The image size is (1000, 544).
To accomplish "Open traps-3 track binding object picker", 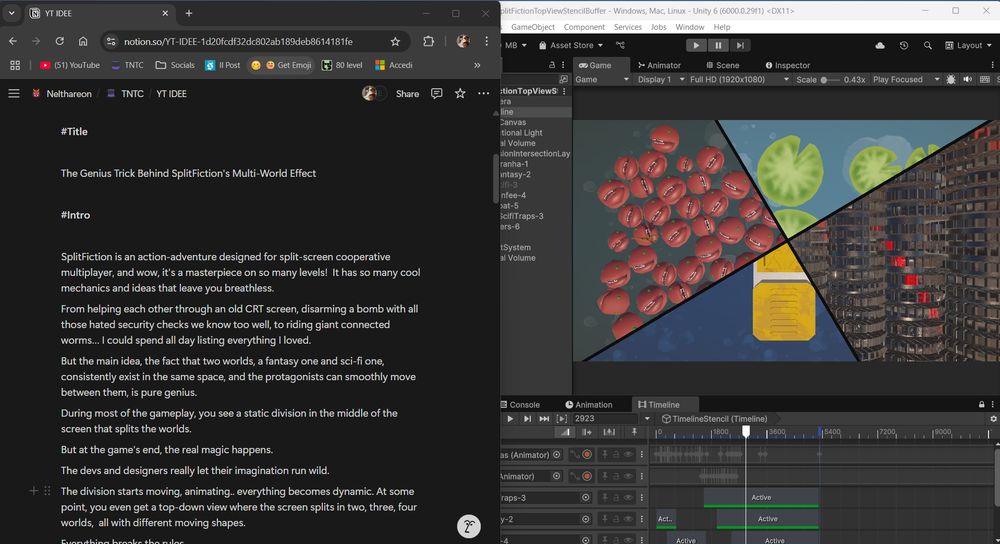I will (x=585, y=497).
